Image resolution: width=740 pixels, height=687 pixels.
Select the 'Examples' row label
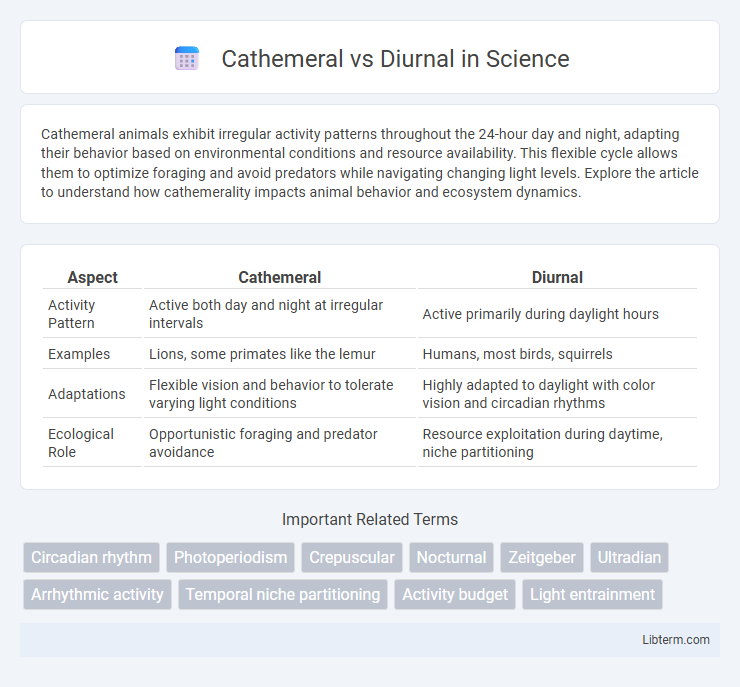[92, 354]
